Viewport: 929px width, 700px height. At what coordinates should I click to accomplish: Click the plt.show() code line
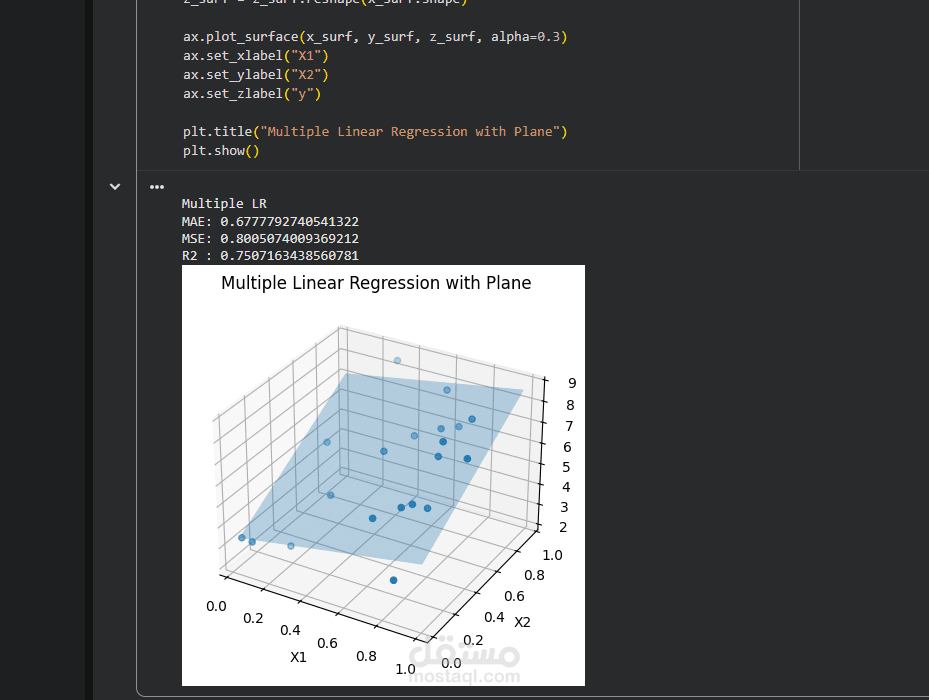tap(221, 151)
